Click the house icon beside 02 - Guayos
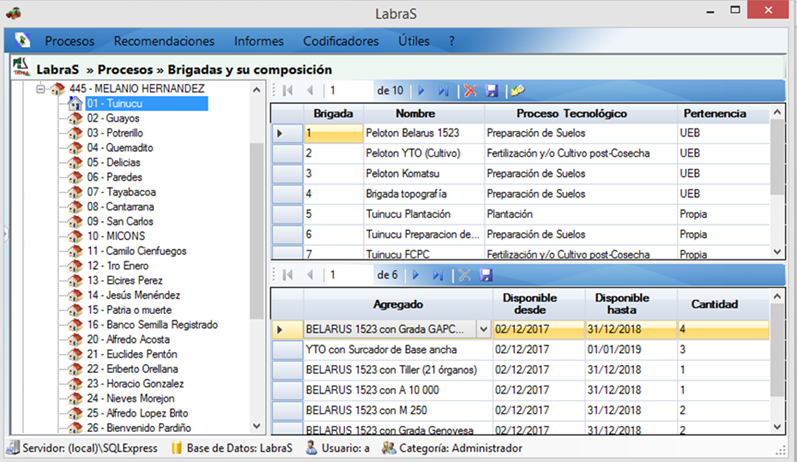797x462 pixels. 75,118
